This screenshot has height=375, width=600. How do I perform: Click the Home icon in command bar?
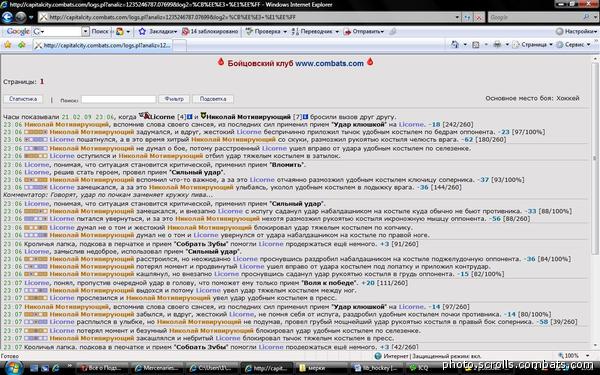455,45
